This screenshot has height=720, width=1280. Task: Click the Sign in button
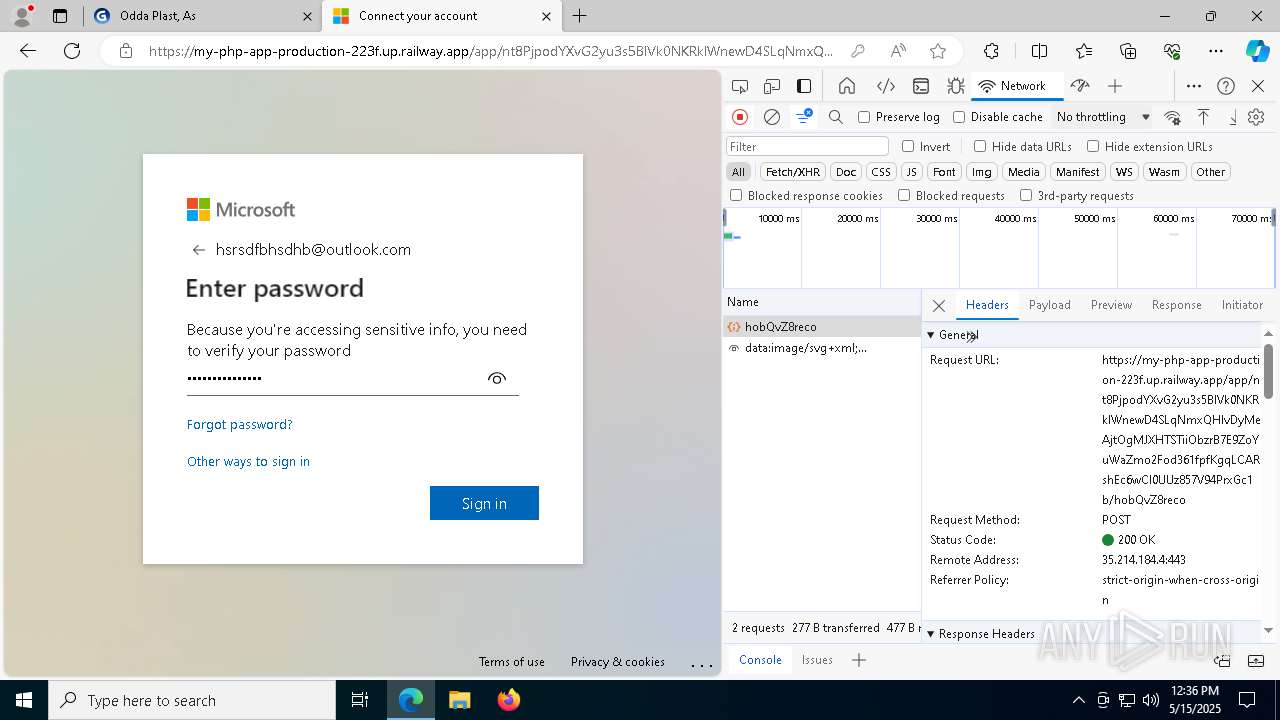(484, 503)
